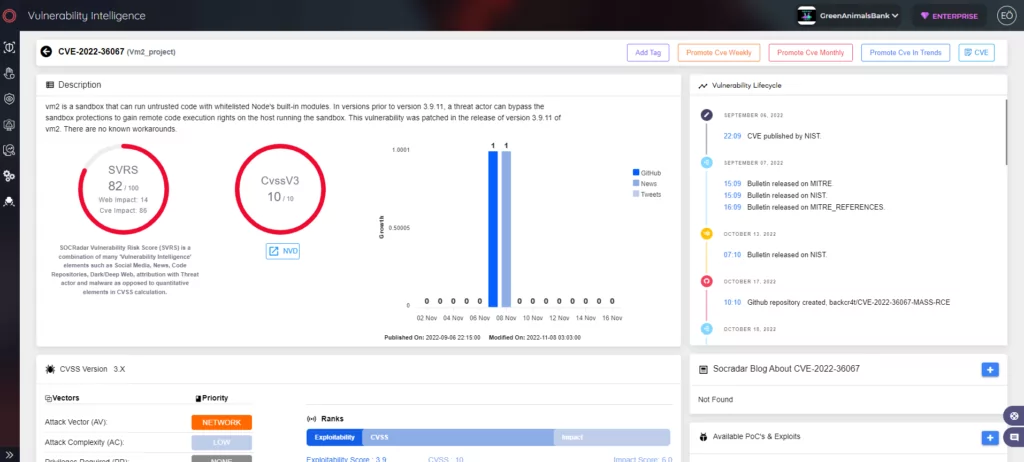The width and height of the screenshot is (1024, 462).
Task: Open the sidebar hand-pointer module icon
Action: (x=9, y=73)
